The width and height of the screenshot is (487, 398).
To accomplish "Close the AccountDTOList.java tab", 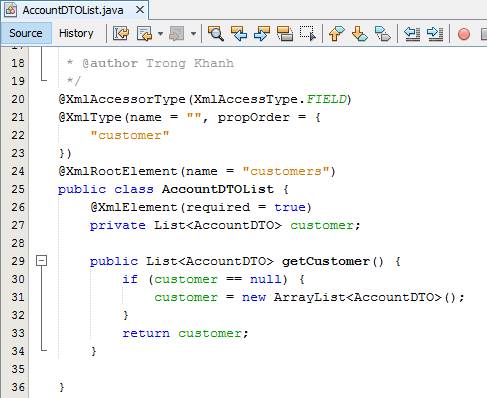I will click(140, 10).
